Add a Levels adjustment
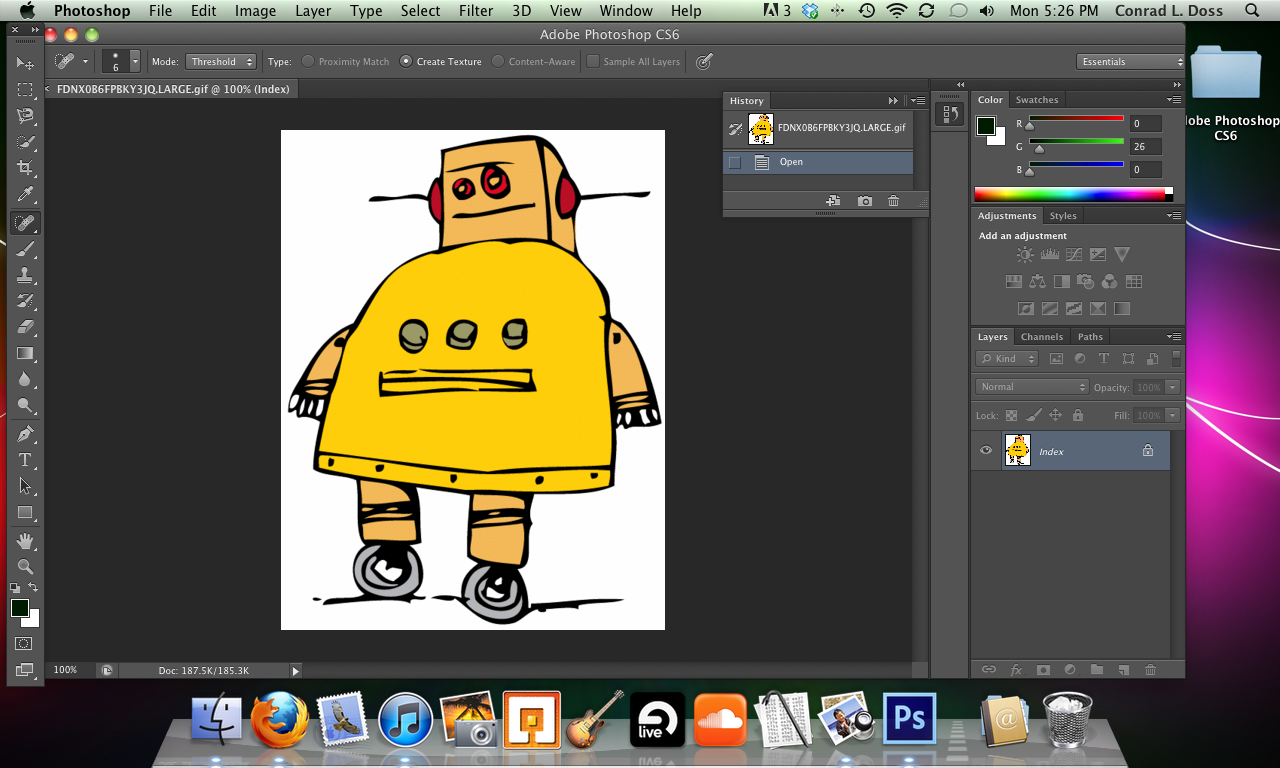The image size is (1280, 768). (x=1049, y=255)
